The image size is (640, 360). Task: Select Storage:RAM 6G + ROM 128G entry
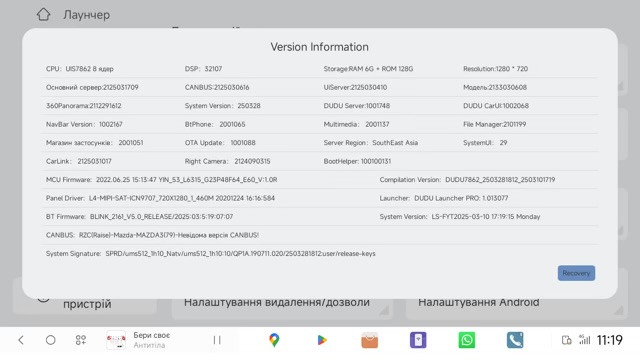pyautogui.click(x=368, y=69)
